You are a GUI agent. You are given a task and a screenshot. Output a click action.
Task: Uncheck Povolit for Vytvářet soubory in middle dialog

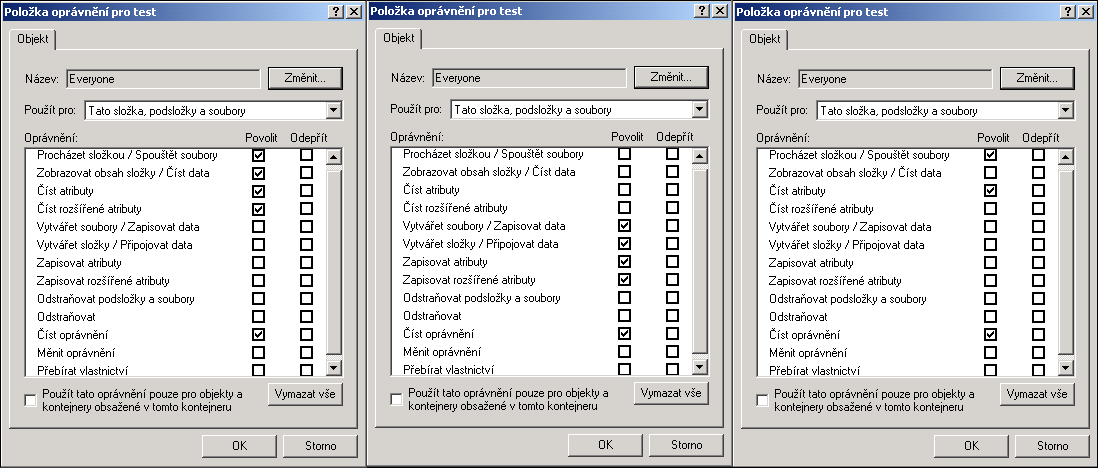625,226
